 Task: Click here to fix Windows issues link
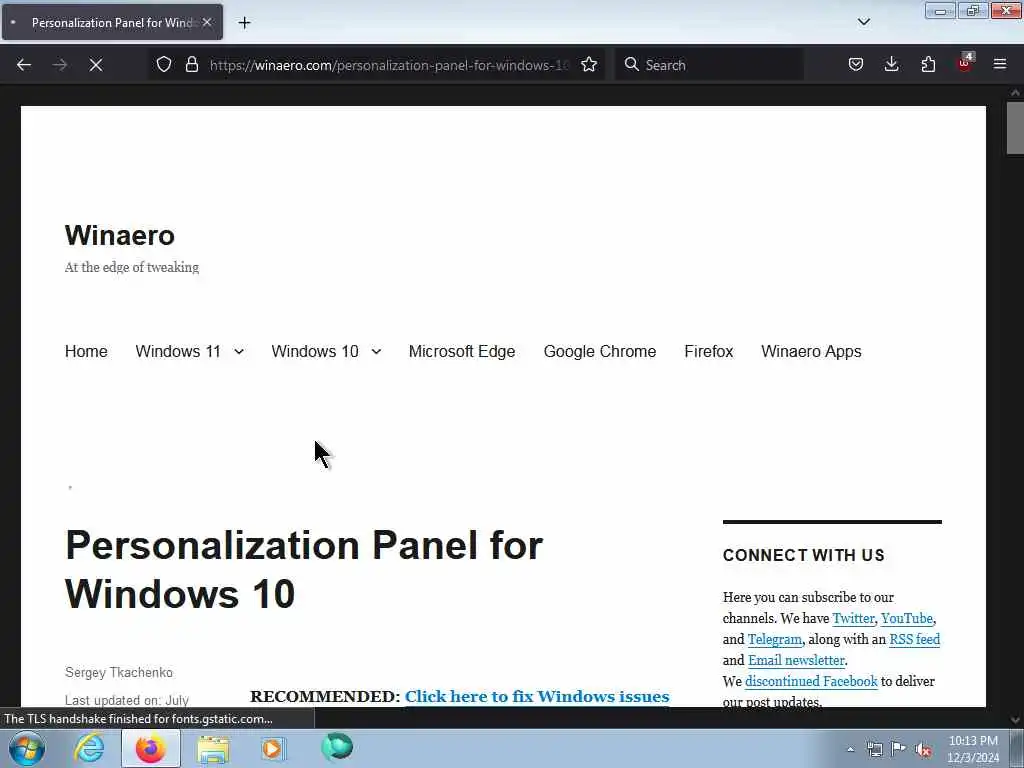coord(537,696)
